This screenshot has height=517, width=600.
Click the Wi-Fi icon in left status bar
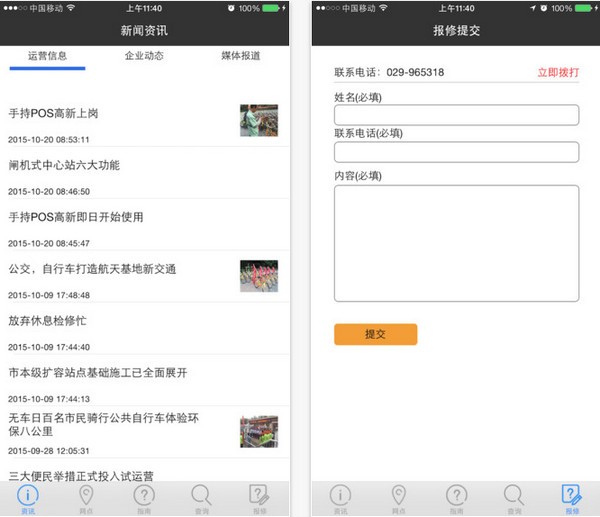71,8
